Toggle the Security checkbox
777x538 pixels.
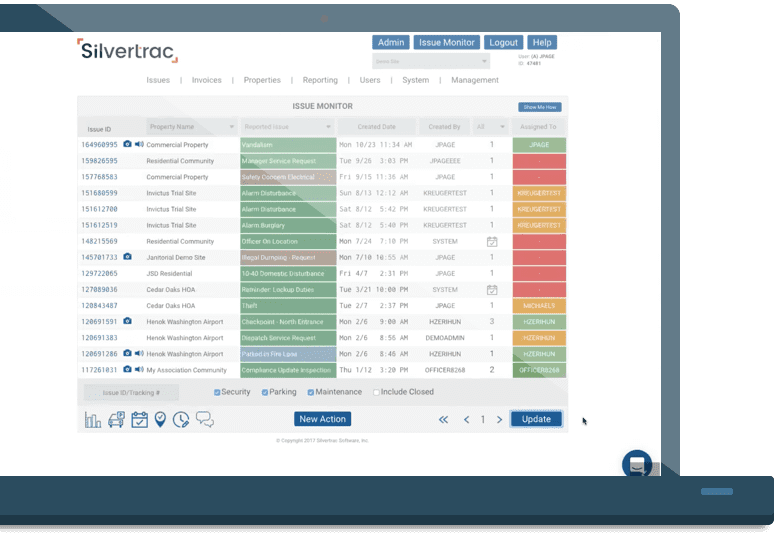coord(217,392)
